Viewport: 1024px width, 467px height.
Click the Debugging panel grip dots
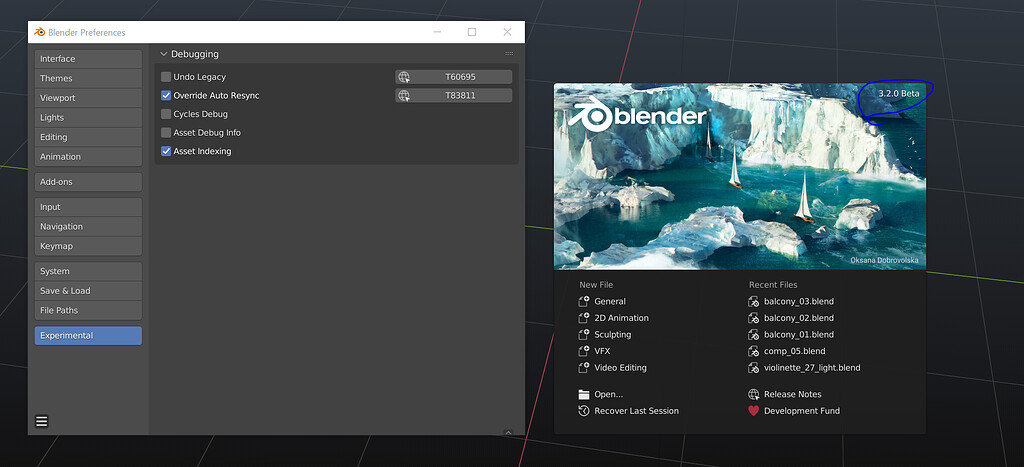pos(509,54)
